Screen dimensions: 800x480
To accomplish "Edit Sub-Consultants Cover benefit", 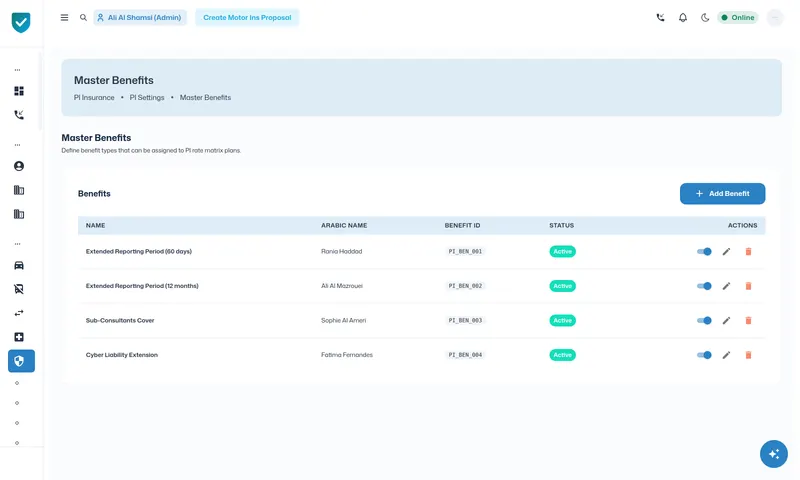I will (x=726, y=320).
